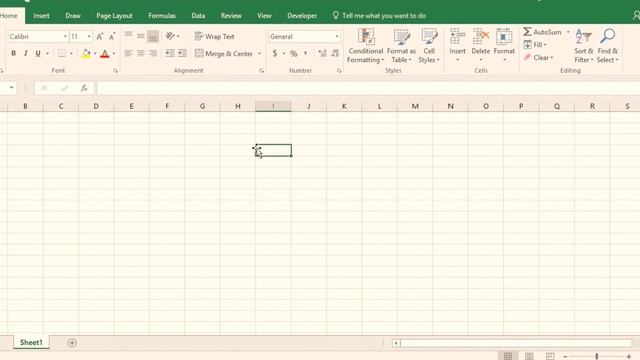This screenshot has width=640, height=360.
Task: Increase Decimal icon
Action: coord(322,53)
